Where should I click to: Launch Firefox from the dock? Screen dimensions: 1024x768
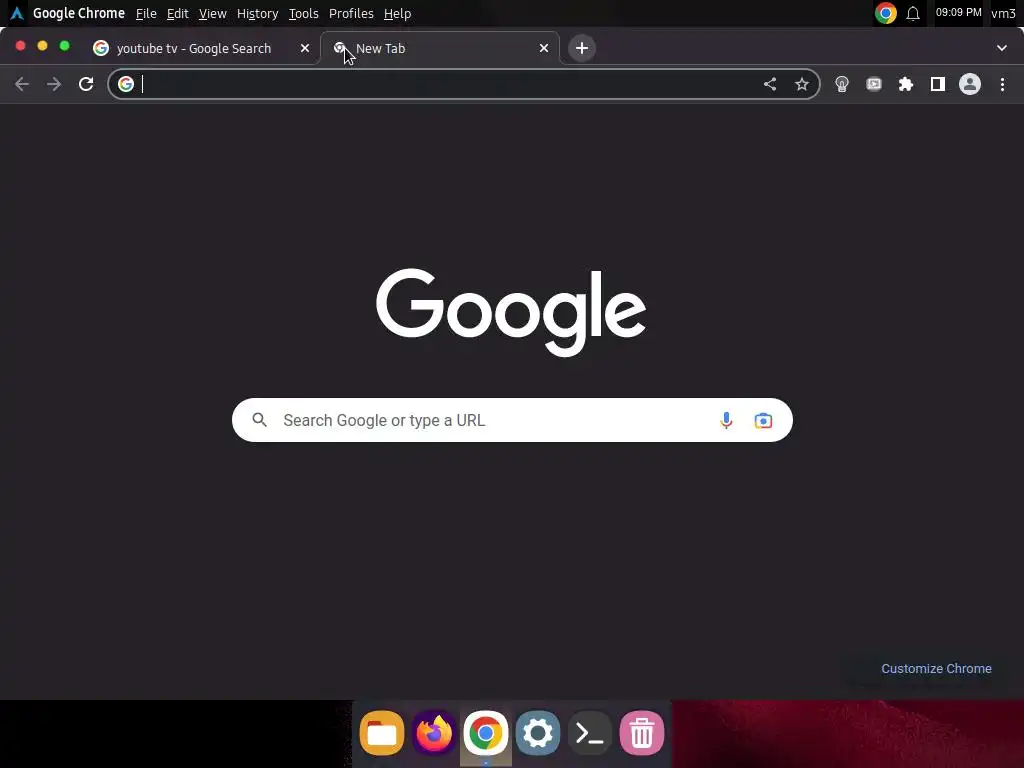[434, 733]
